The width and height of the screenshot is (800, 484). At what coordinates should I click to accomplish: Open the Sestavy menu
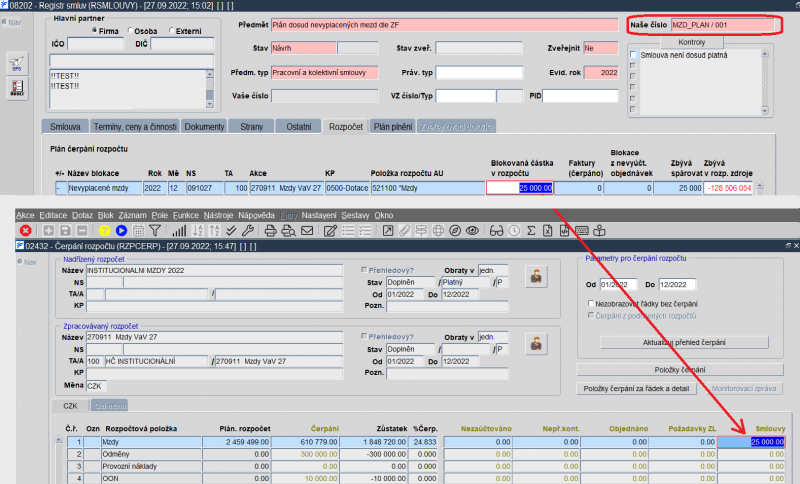pos(354,215)
